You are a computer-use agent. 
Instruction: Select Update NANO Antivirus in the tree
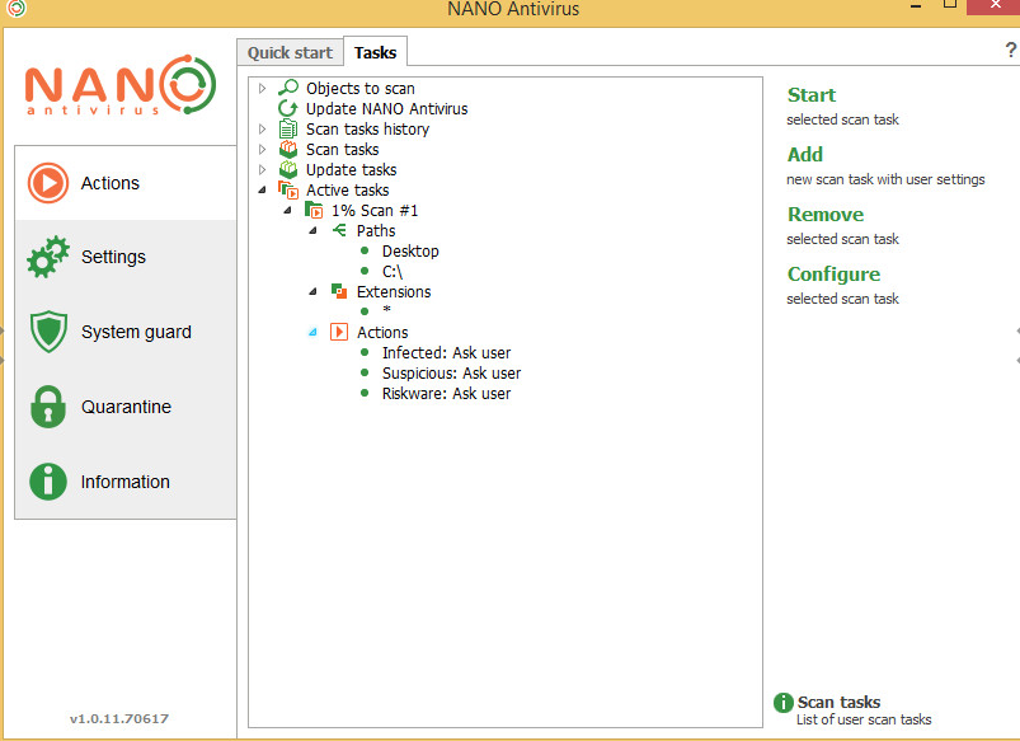(387, 109)
